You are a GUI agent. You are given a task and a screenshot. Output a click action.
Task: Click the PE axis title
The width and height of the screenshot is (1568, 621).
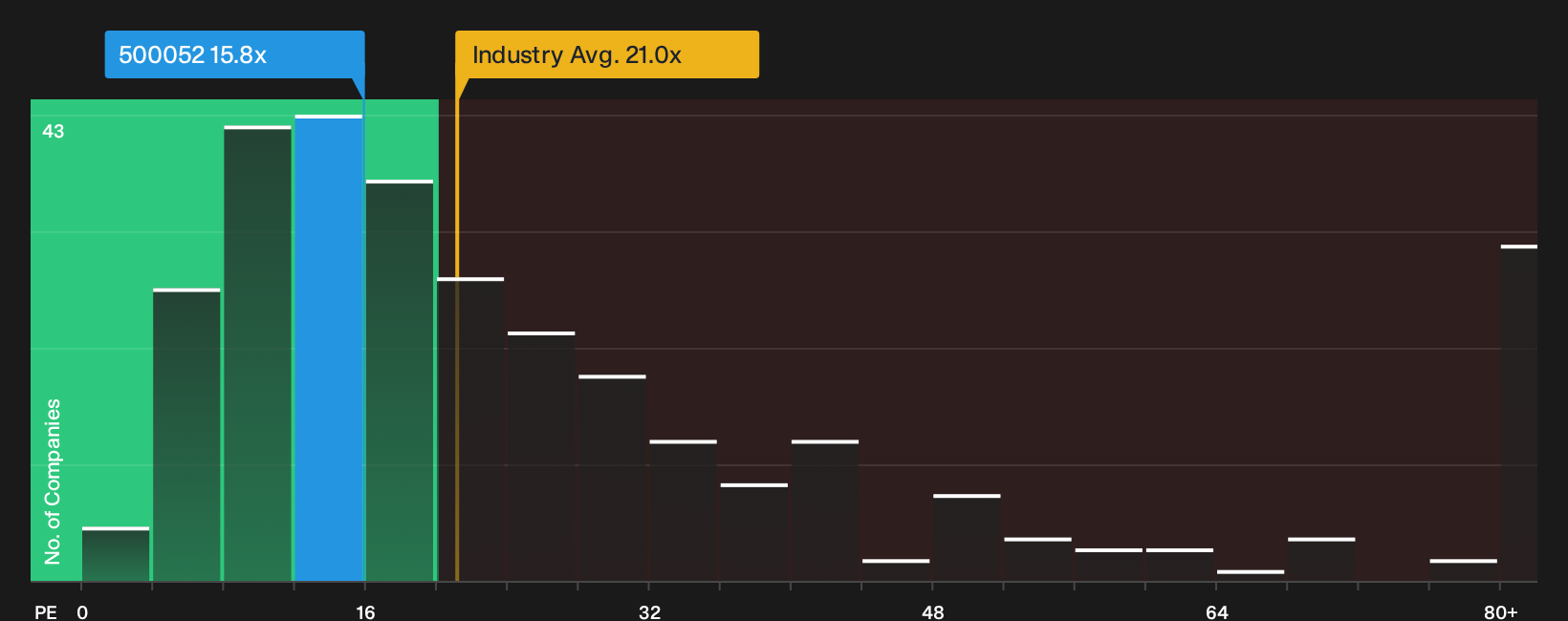tap(46, 612)
